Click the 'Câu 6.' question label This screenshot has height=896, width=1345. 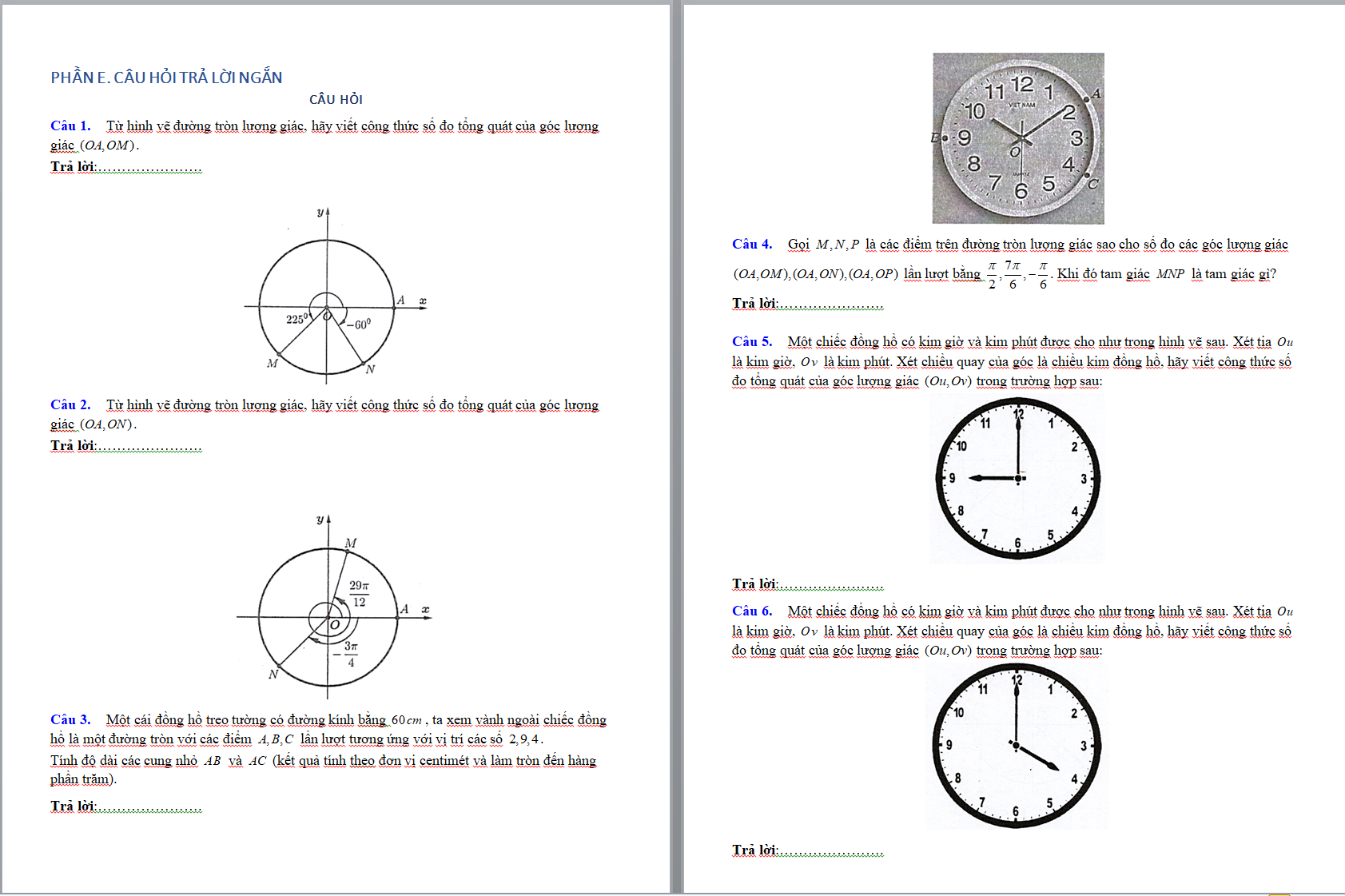click(x=752, y=611)
